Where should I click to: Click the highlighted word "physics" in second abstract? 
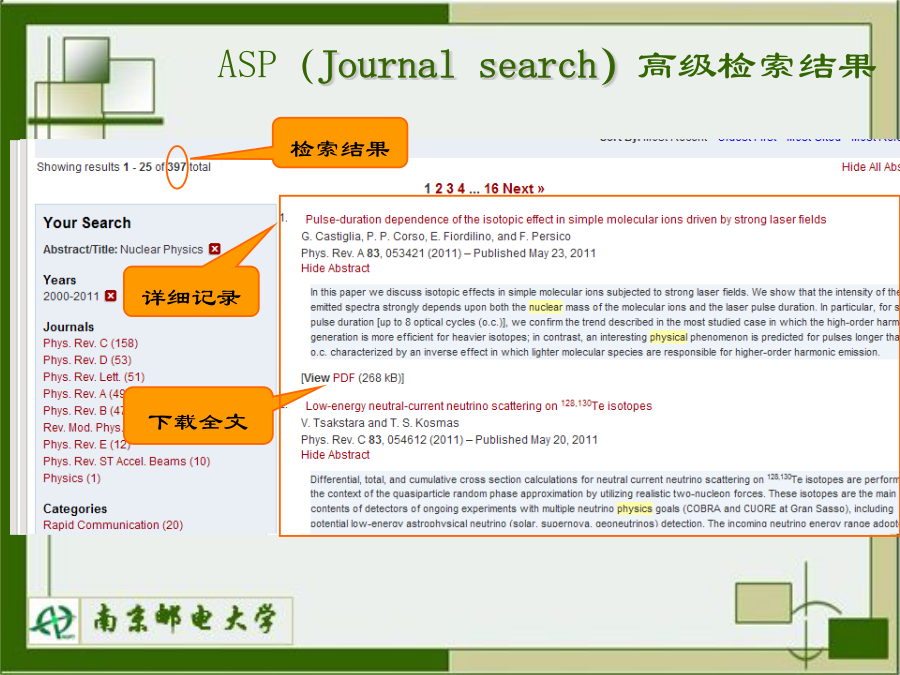coord(634,509)
